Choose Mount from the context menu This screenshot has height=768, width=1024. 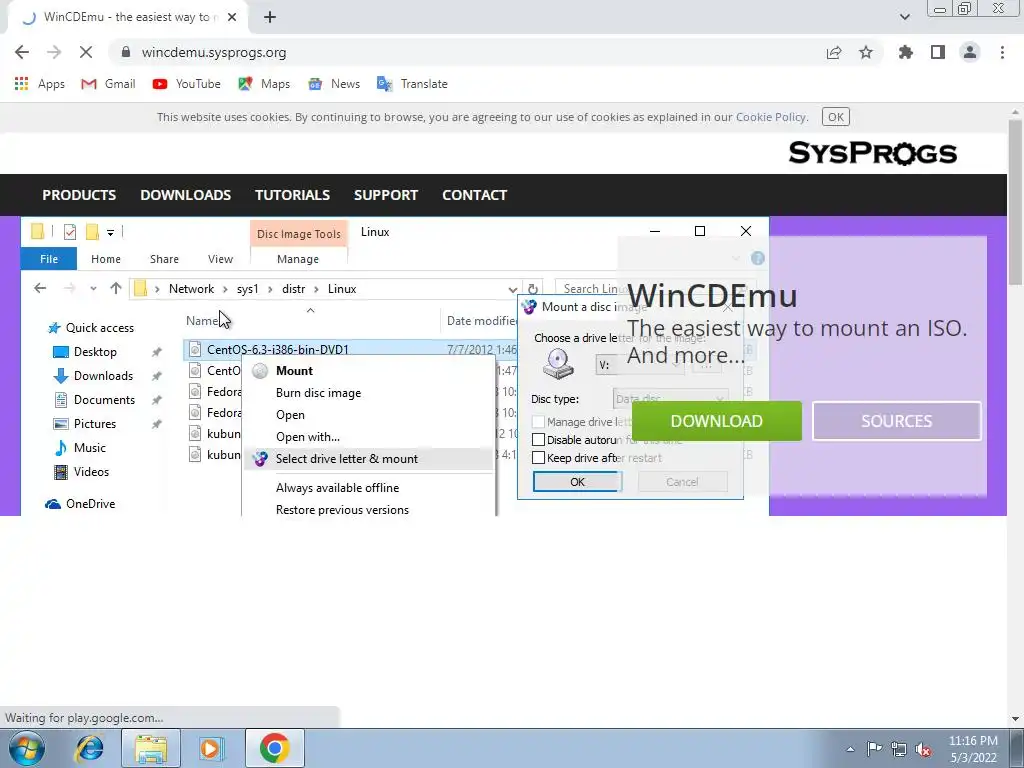tap(294, 370)
